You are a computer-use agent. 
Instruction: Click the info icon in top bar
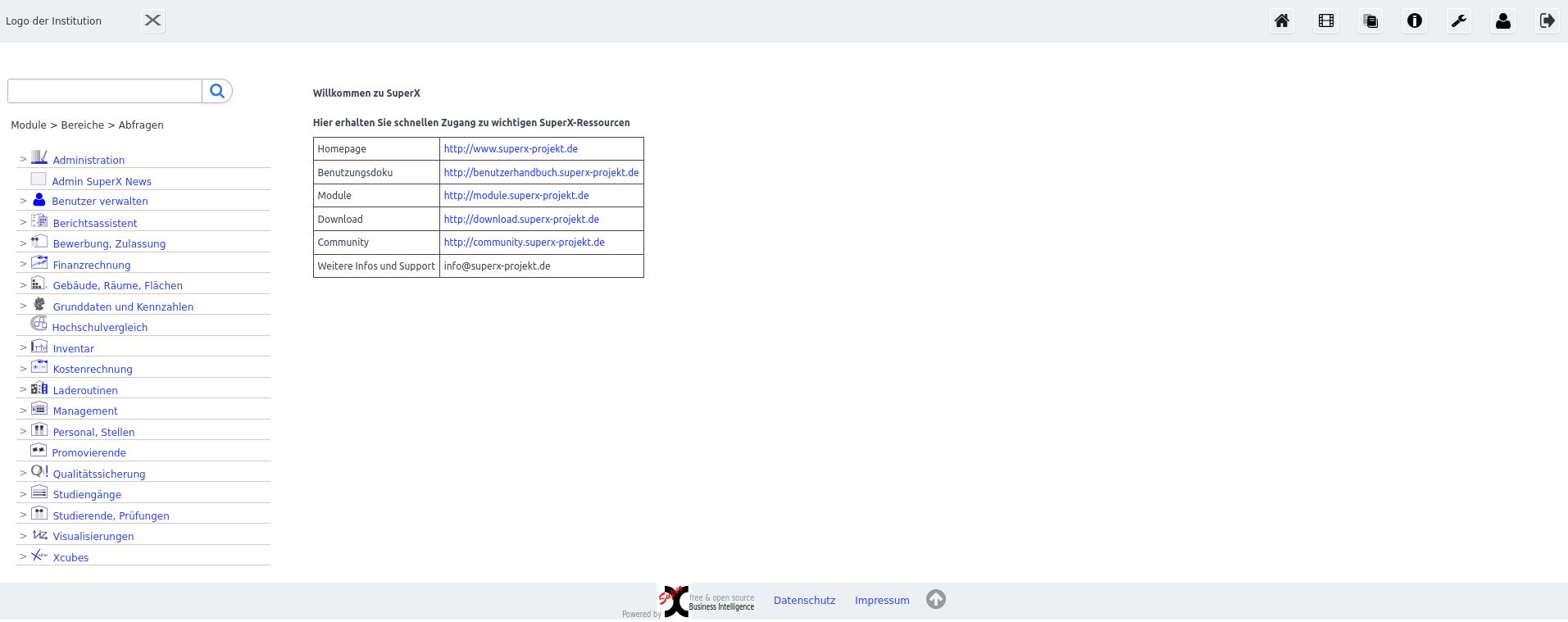click(x=1415, y=21)
